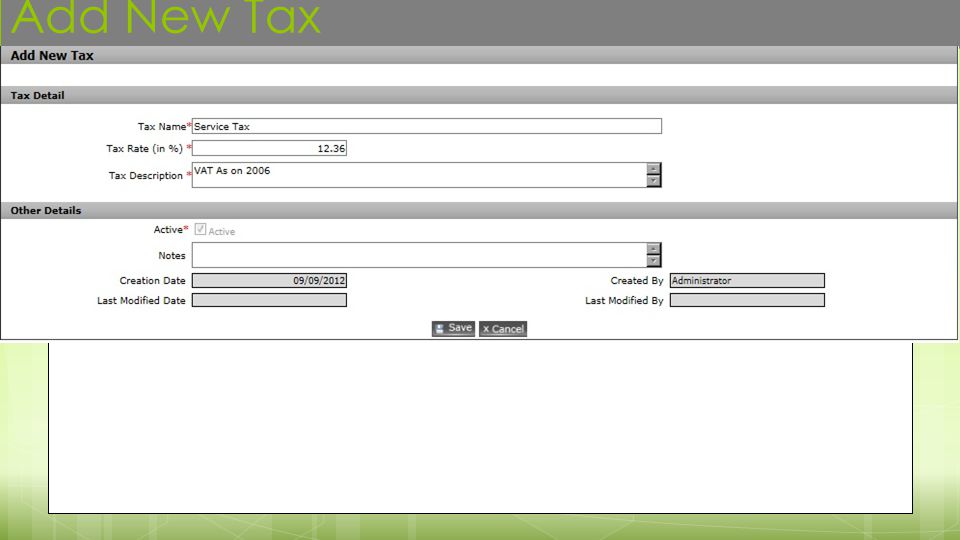The width and height of the screenshot is (960, 540).
Task: Click inside the Tax Description text area
Action: coord(419,175)
